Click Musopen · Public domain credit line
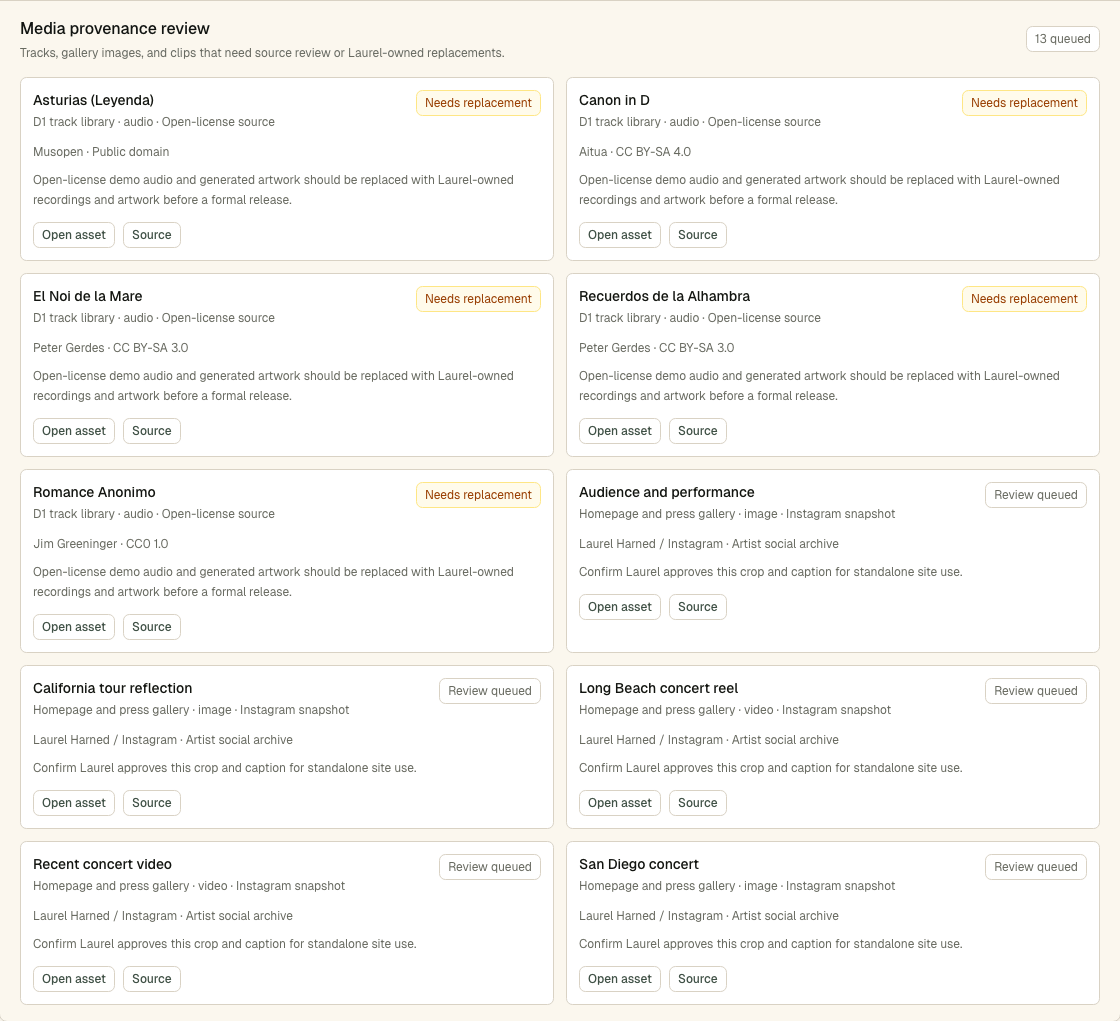 pos(101,151)
